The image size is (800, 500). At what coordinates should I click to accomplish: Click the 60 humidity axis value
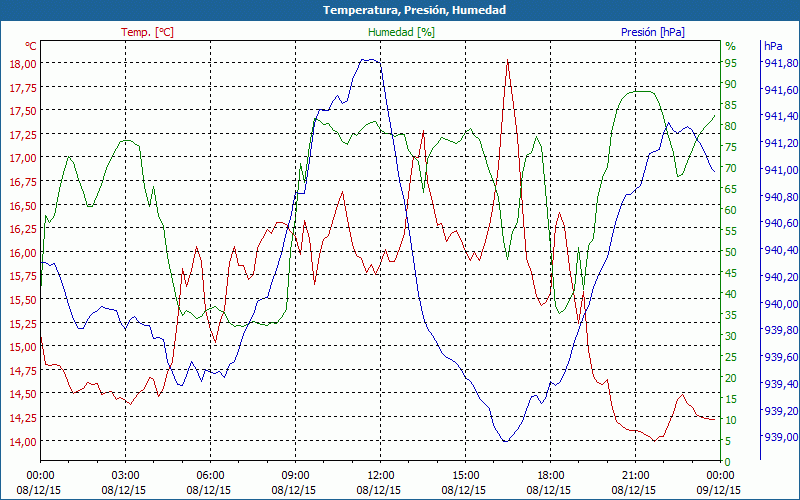click(731, 210)
